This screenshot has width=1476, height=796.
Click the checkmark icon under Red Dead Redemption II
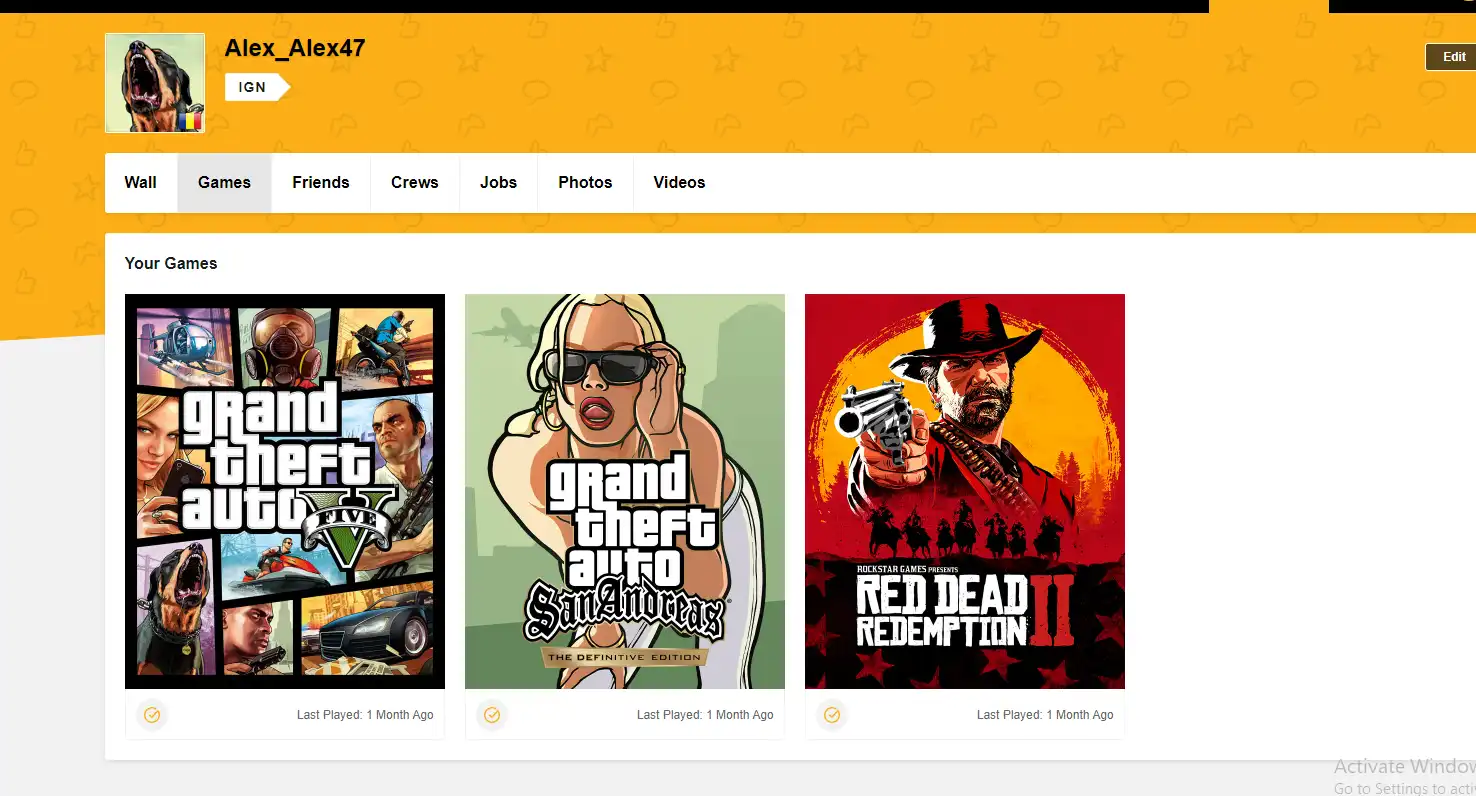tap(832, 715)
